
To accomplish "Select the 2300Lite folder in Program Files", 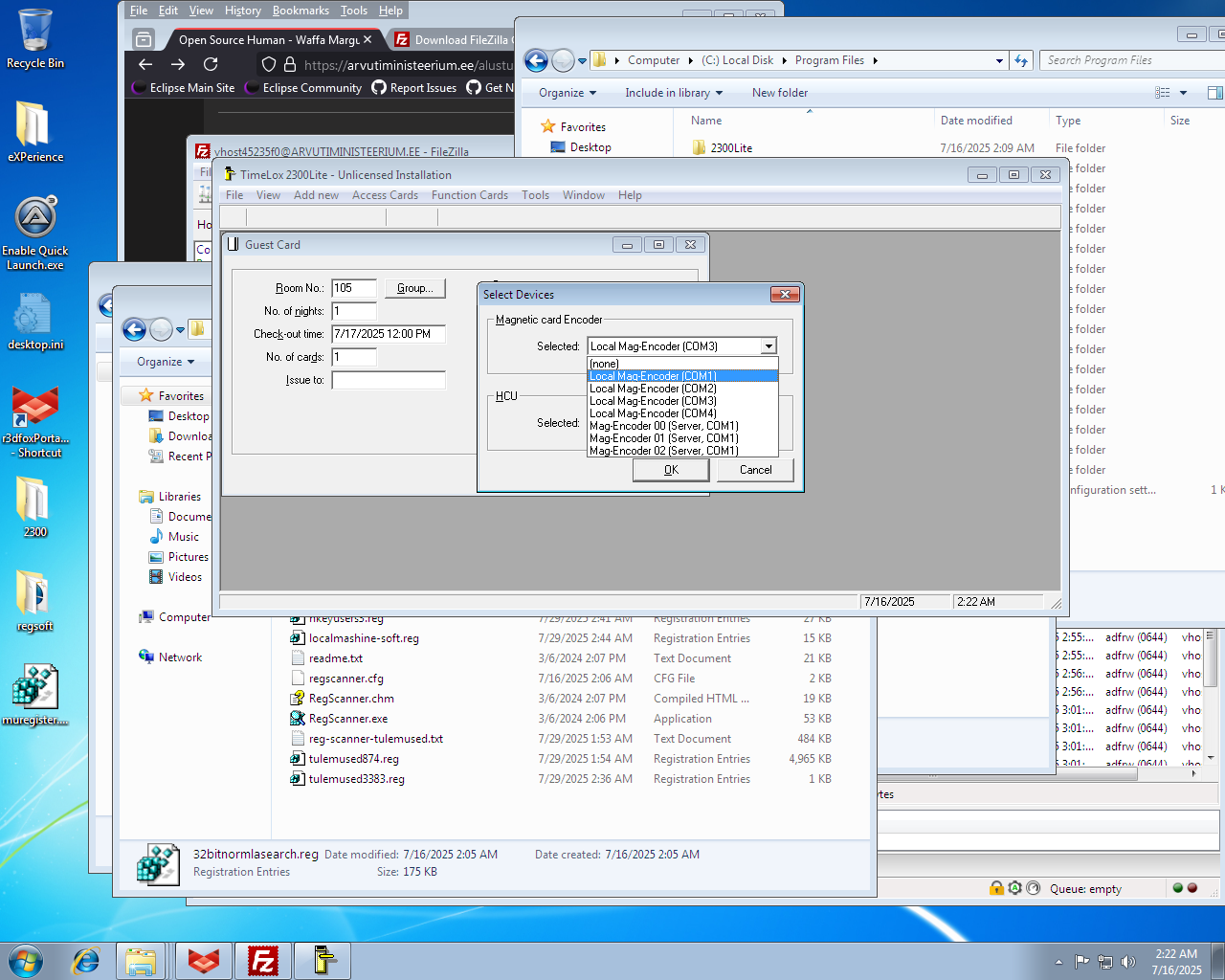I will click(x=731, y=148).
